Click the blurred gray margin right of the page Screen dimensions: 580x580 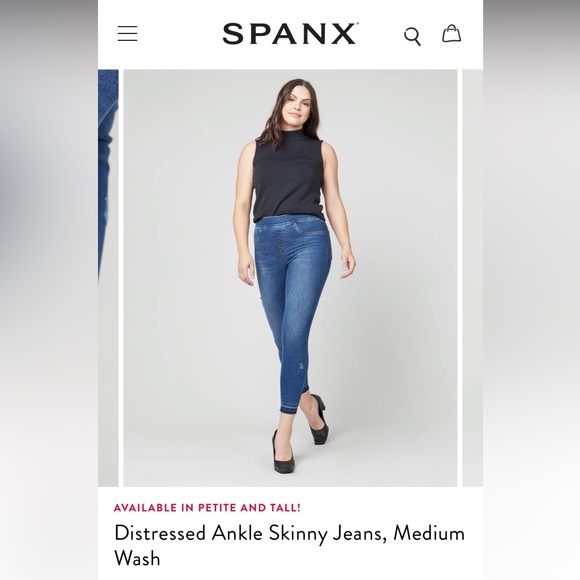532,290
